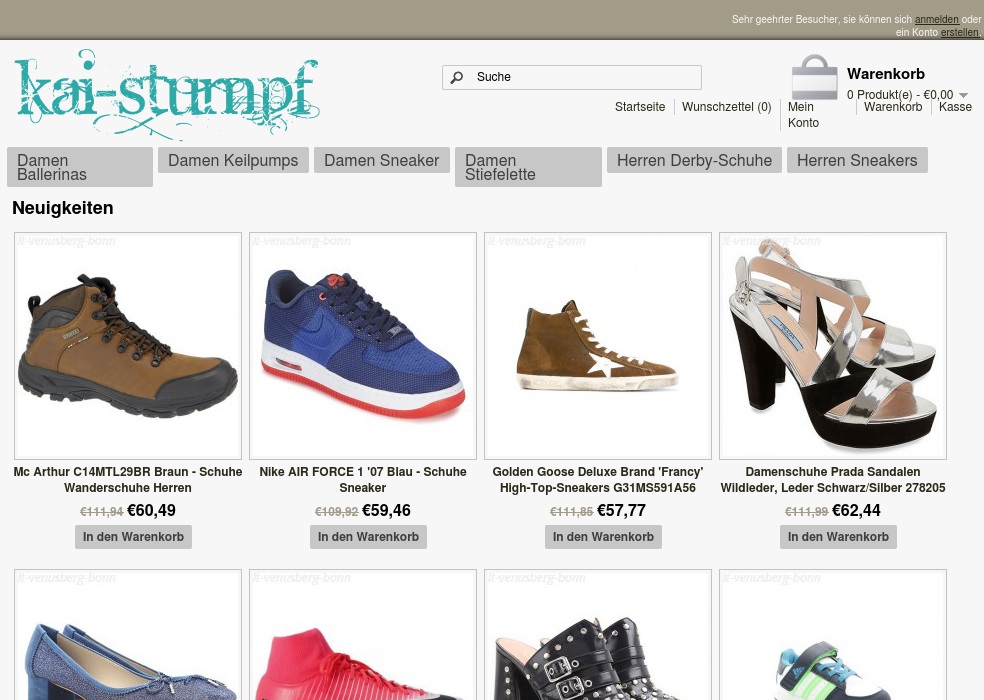The height and width of the screenshot is (700, 984).
Task: Type in the Suche search field
Action: pyautogui.click(x=585, y=77)
